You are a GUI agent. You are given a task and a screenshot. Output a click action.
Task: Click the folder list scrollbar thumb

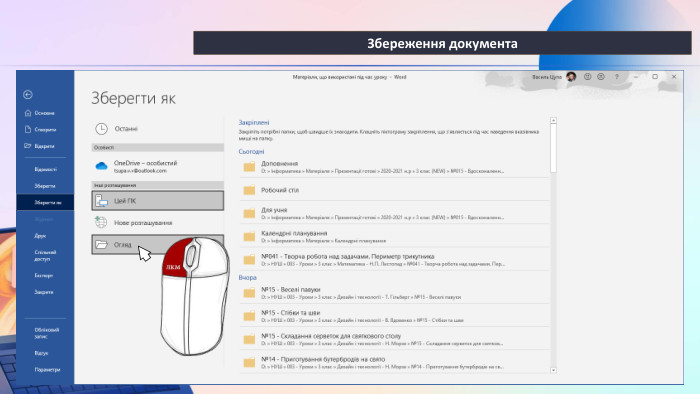[553, 148]
